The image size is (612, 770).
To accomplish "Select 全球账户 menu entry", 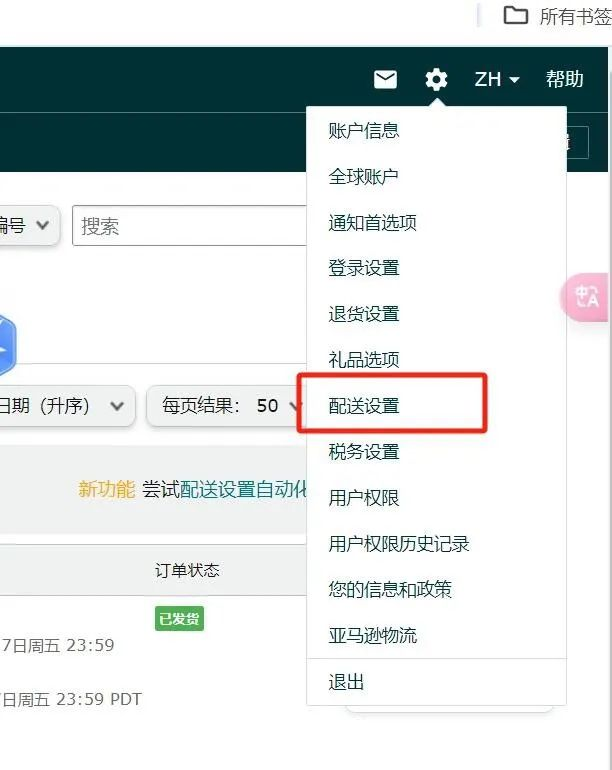I will click(x=363, y=176).
